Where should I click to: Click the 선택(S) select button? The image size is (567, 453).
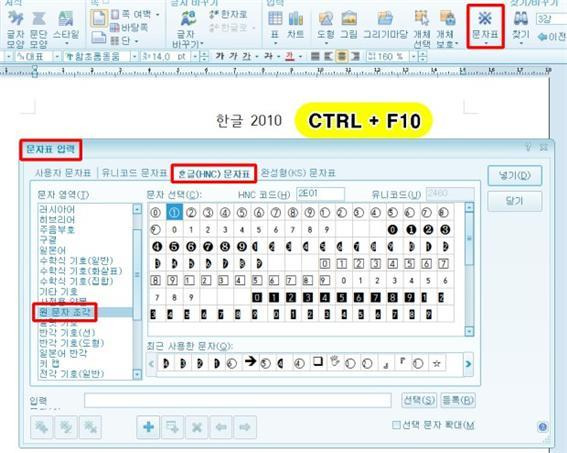[x=419, y=400]
